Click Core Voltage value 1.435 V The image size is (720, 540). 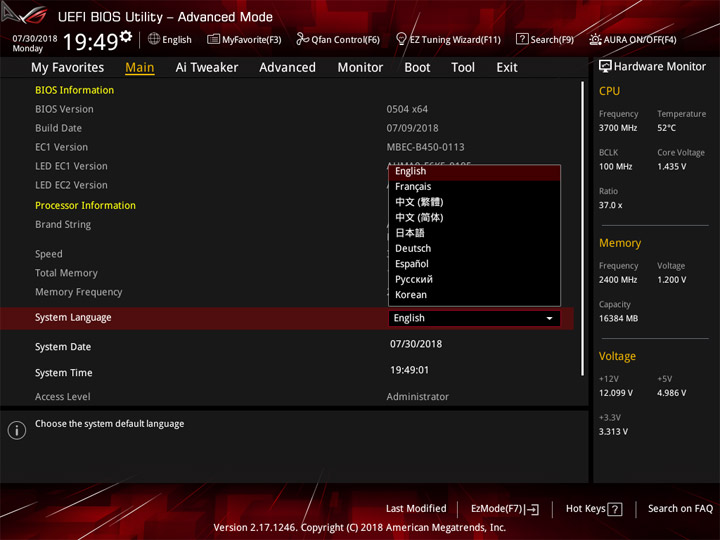pos(671,166)
